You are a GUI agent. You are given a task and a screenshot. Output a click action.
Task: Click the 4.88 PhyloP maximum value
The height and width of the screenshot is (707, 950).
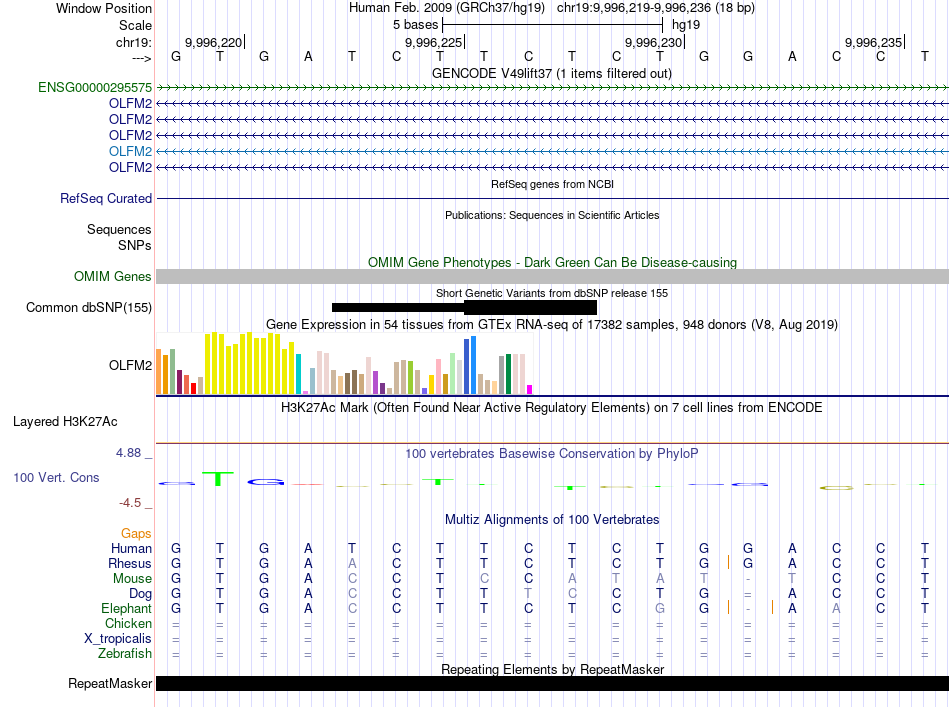click(128, 453)
